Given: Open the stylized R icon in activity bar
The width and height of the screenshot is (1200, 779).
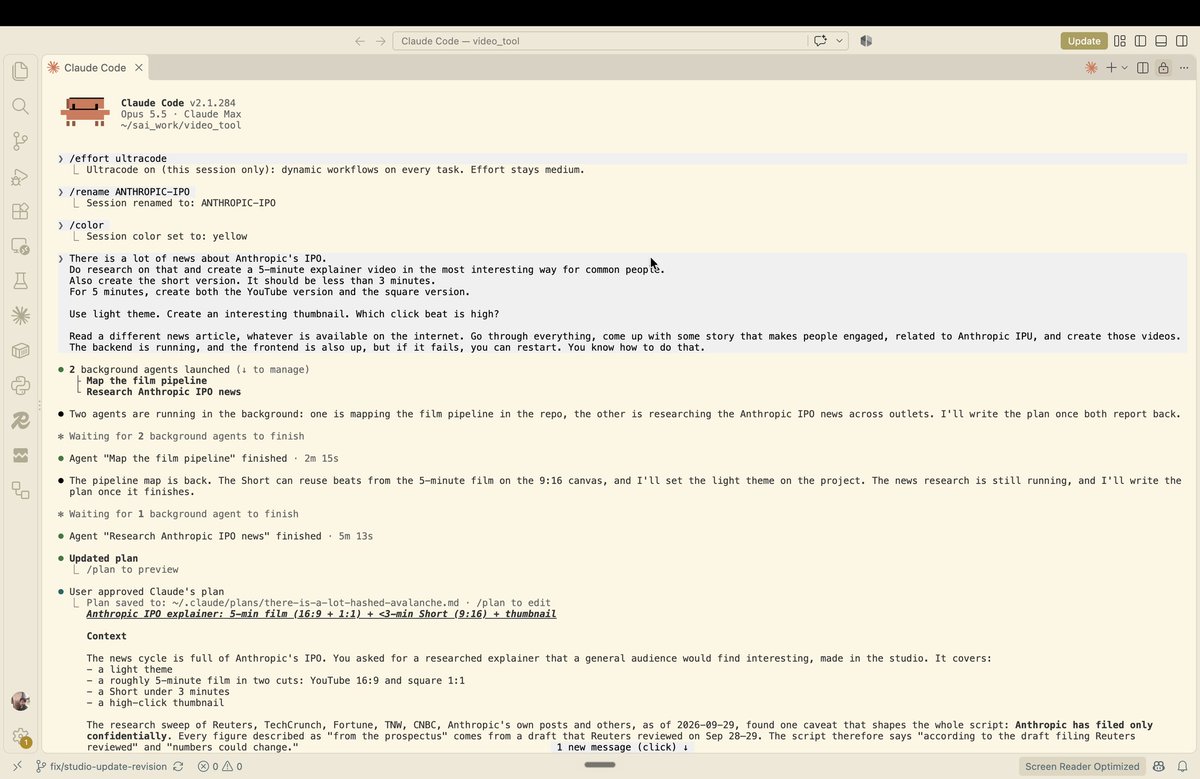Looking at the screenshot, I should click(x=20, y=420).
